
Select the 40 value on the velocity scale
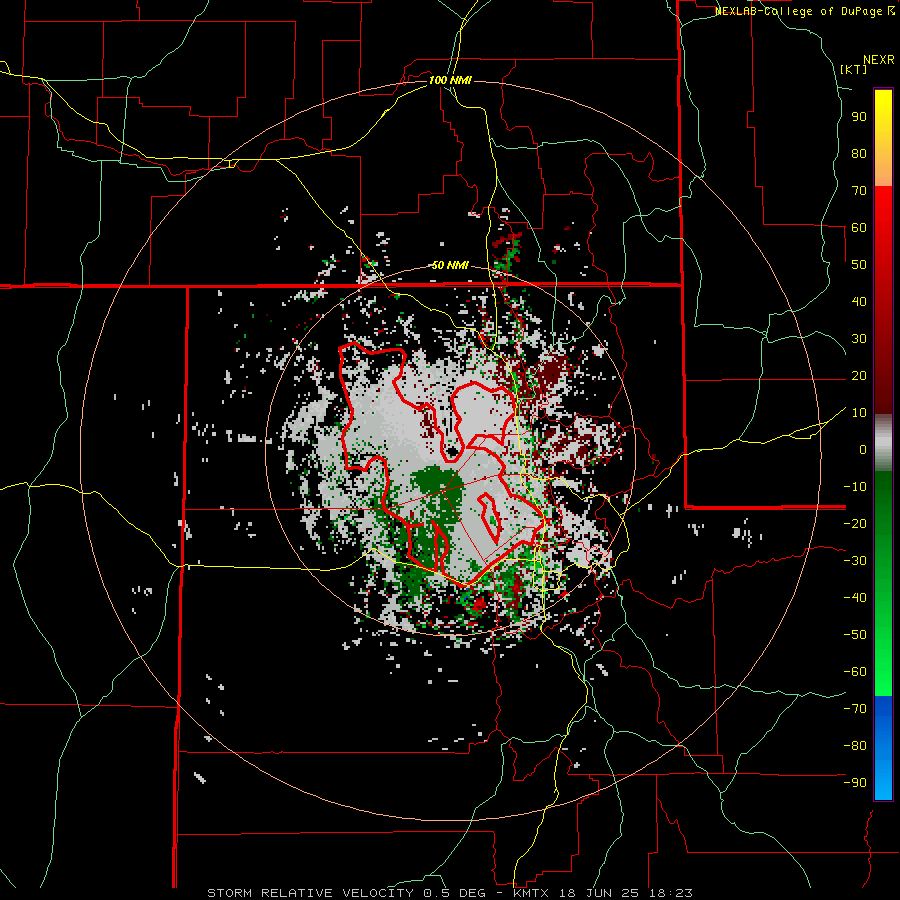[859, 301]
